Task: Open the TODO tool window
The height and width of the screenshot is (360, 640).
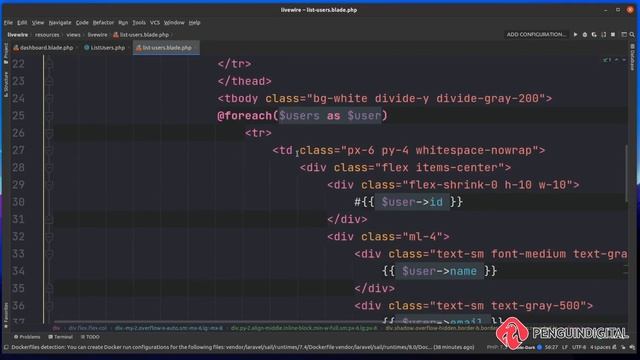Action: (x=90, y=337)
